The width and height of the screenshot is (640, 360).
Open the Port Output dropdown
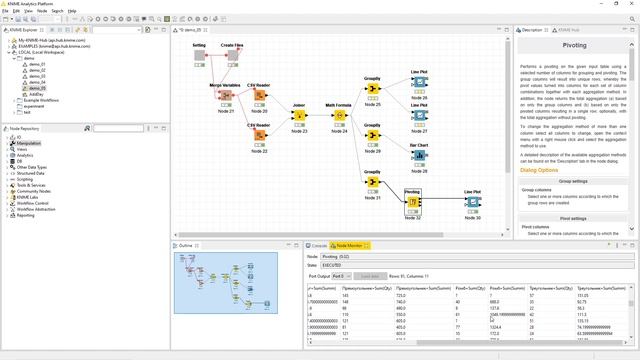coord(341,276)
